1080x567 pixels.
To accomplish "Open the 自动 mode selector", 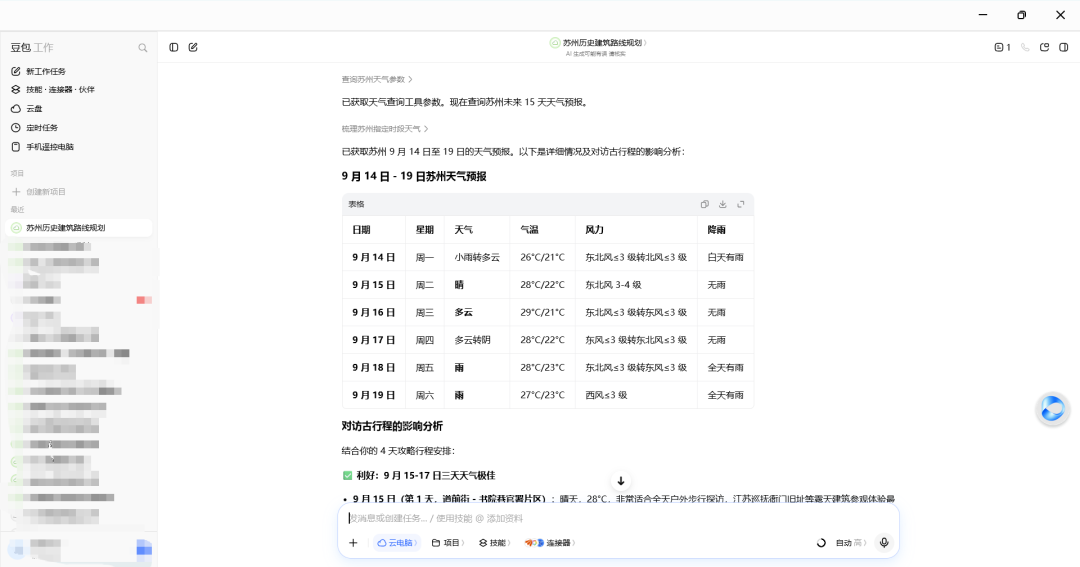I will pyautogui.click(x=851, y=543).
